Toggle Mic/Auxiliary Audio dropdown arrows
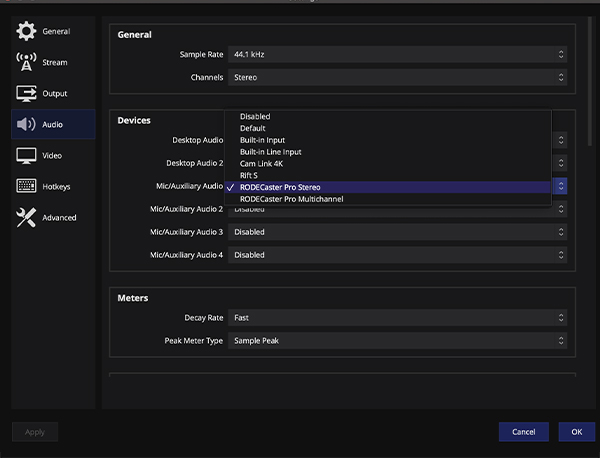Screen dimensions: 600x458 coord(561,186)
